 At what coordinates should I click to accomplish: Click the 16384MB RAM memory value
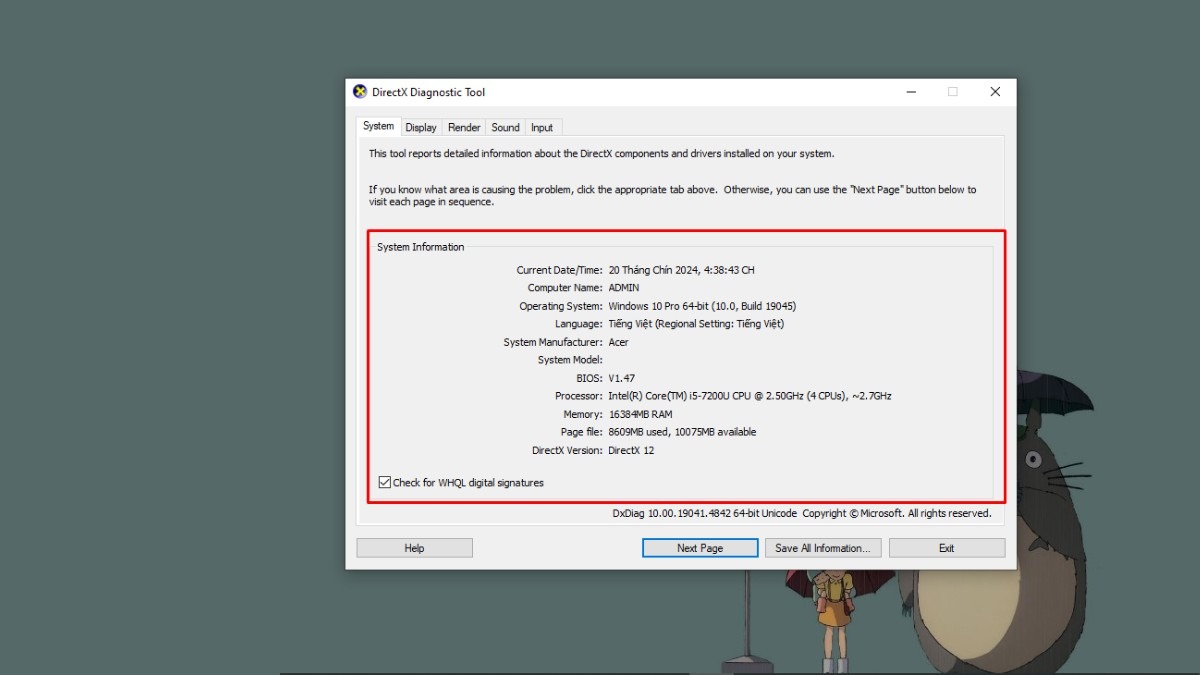pyautogui.click(x=640, y=414)
